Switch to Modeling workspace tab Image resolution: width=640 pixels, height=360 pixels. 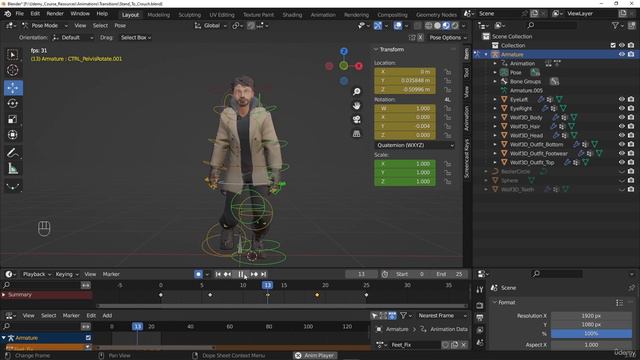[158, 15]
